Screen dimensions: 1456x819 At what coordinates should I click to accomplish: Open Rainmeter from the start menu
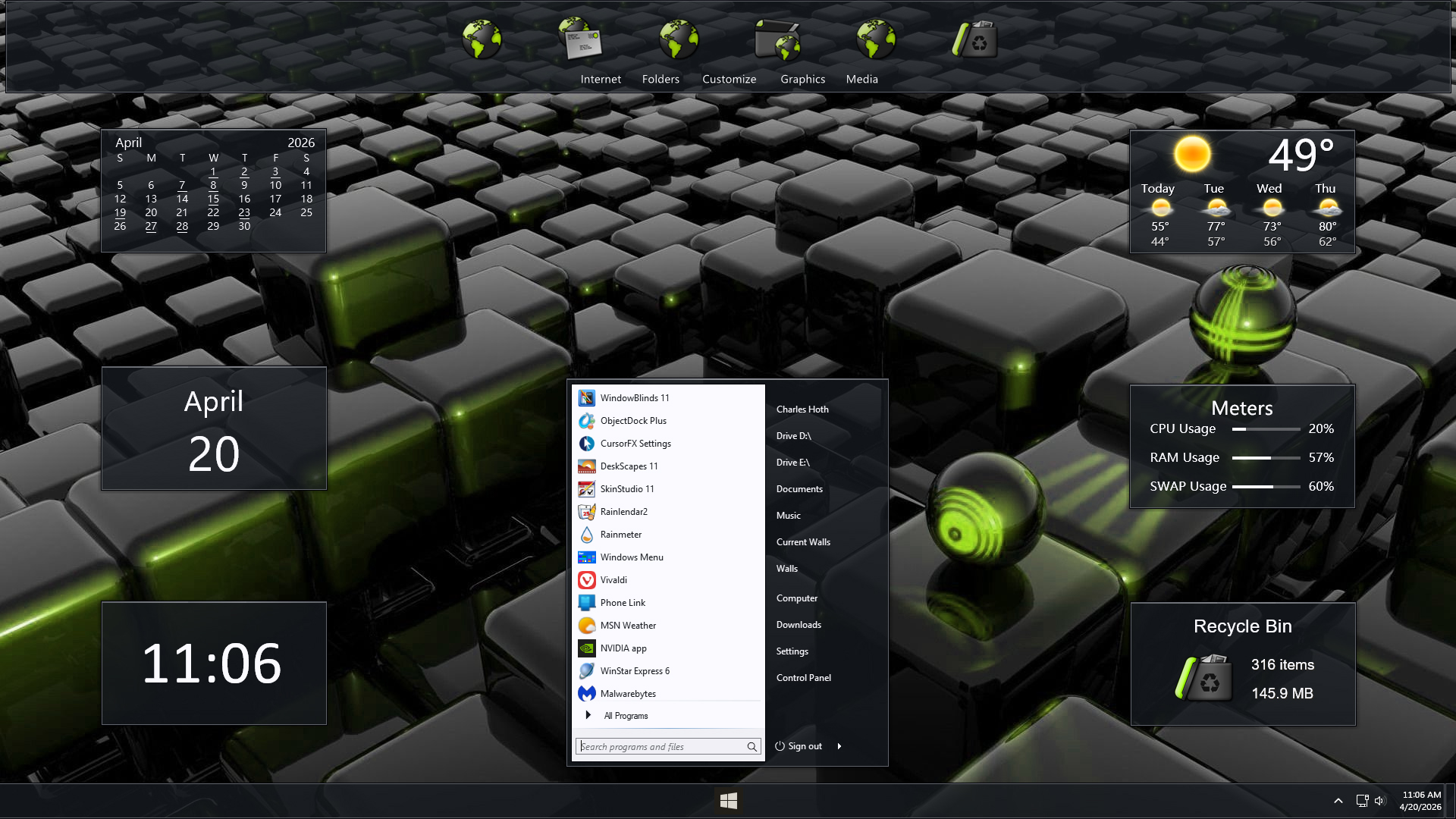pos(620,535)
